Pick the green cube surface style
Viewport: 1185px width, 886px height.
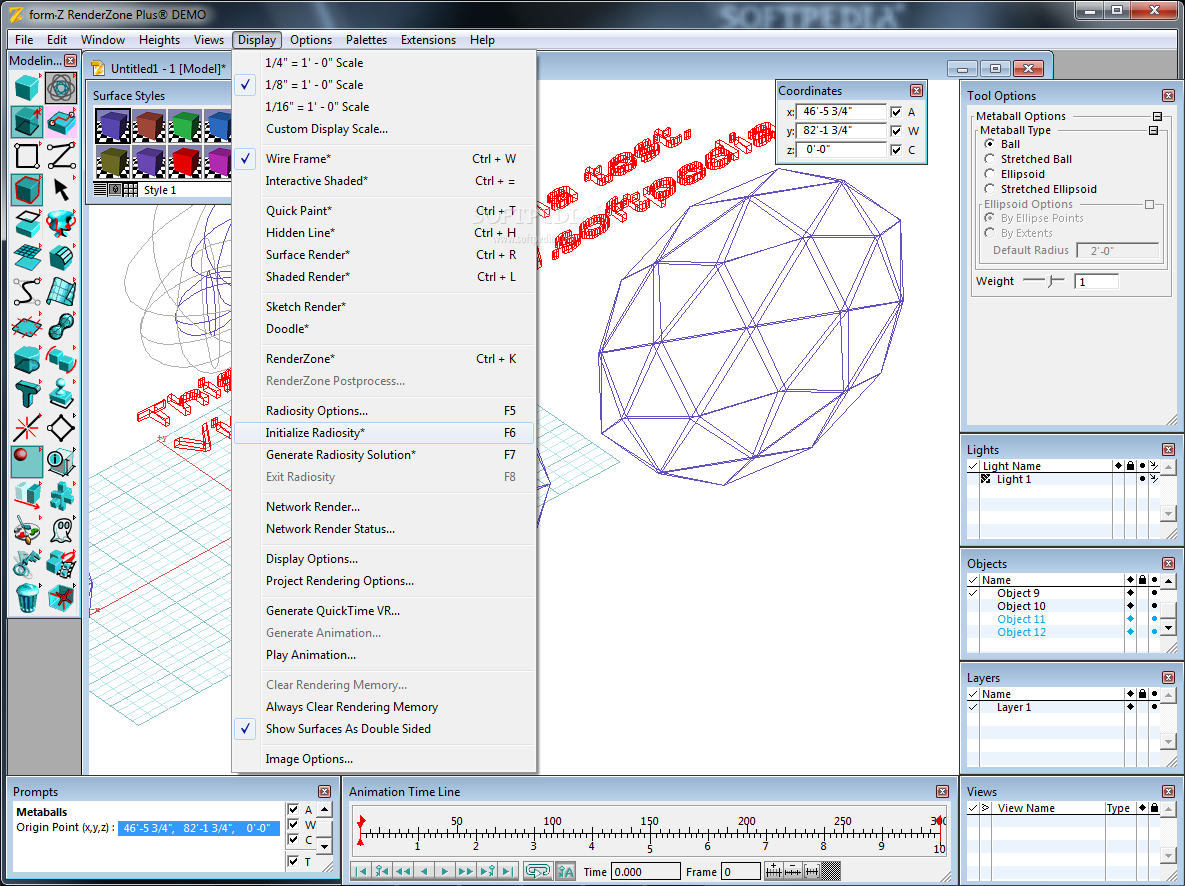(x=184, y=125)
